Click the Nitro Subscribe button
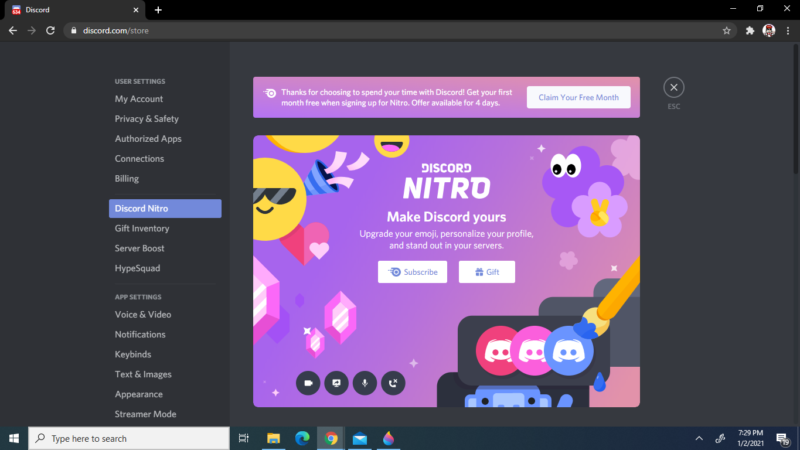The image size is (800, 450). click(412, 272)
